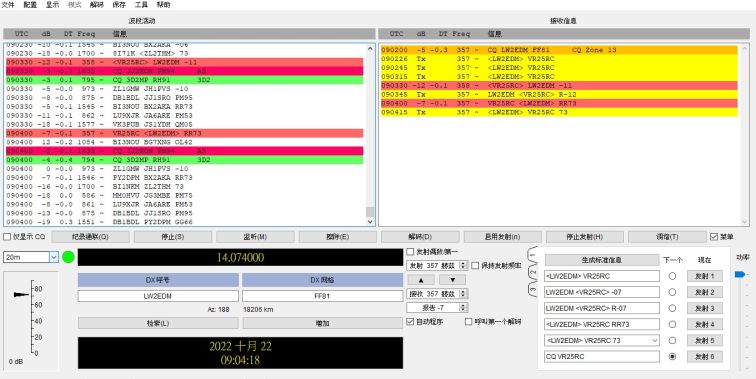Viewport: 756px width, 379px height.
Task: Click the 090415 Tx <LW2EDM> VR25RC 73 row
Action: pyautogui.click(x=559, y=112)
